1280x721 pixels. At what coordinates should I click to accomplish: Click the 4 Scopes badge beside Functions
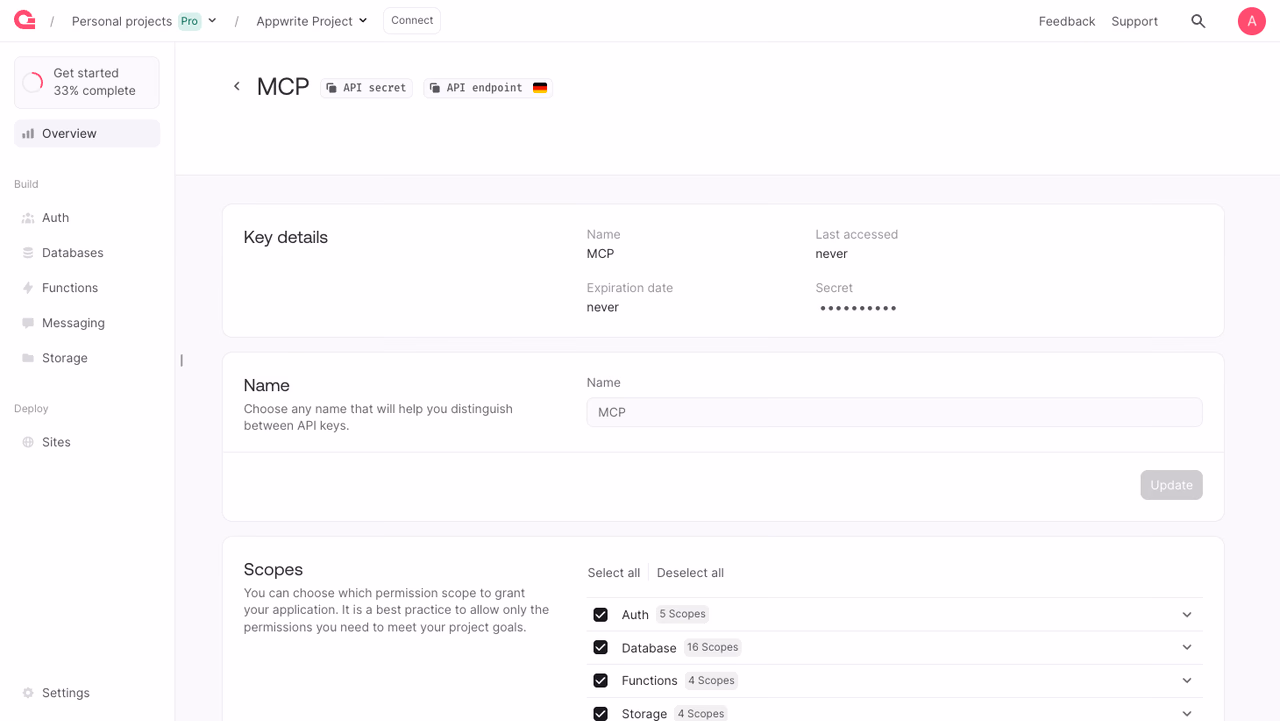[711, 680]
